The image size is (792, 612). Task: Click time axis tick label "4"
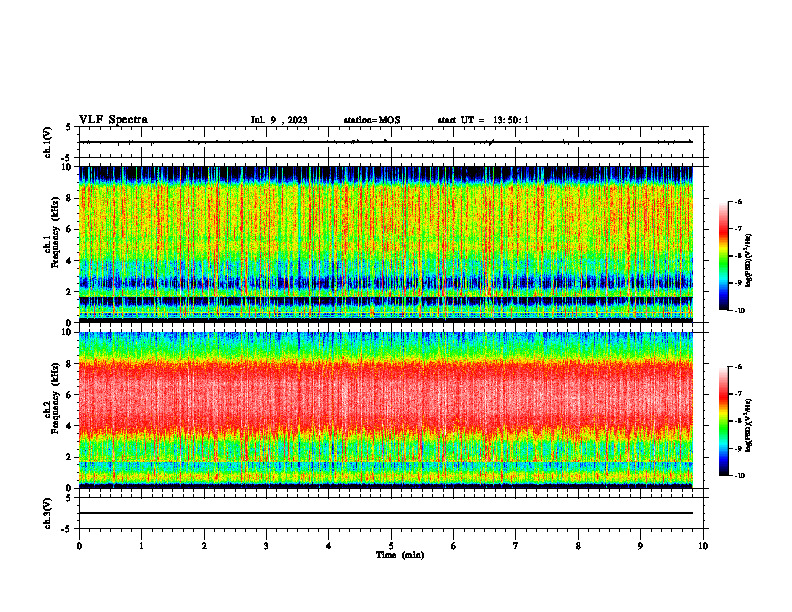pyautogui.click(x=329, y=546)
